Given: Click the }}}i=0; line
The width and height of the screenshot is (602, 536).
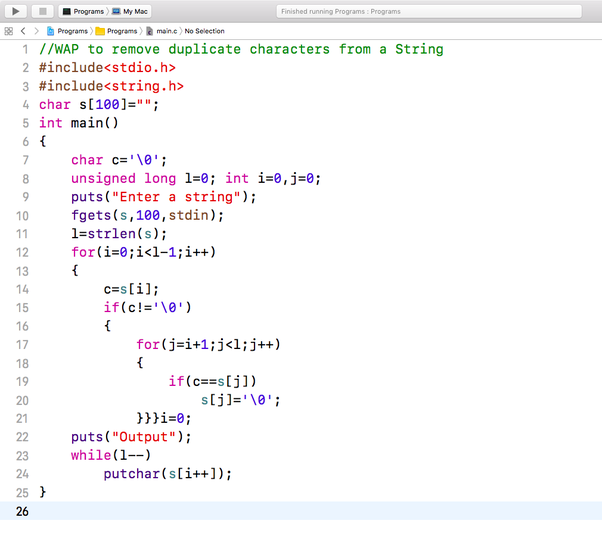Looking at the screenshot, I should tap(164, 418).
